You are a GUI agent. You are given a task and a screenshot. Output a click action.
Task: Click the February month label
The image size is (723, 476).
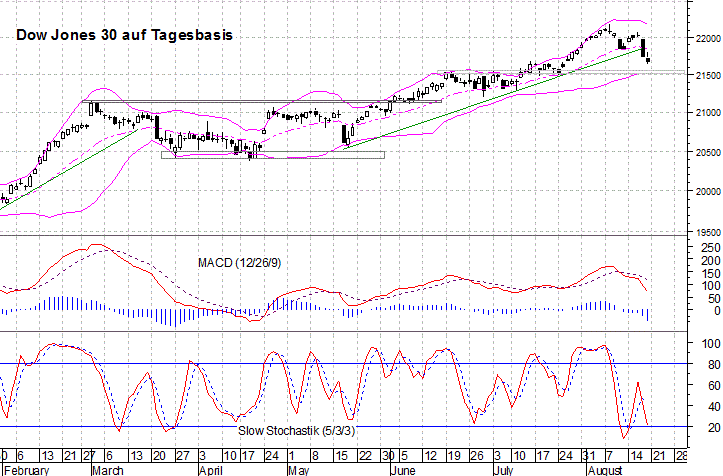[x=26, y=470]
